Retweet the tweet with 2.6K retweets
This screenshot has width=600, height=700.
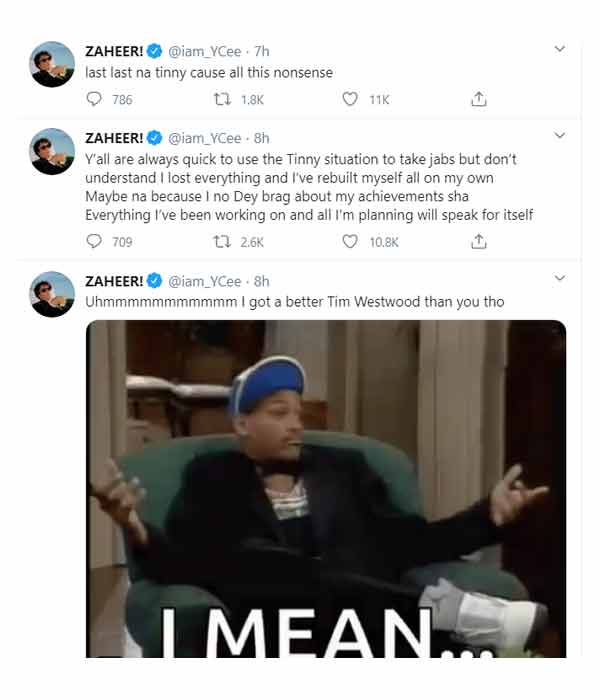222,242
